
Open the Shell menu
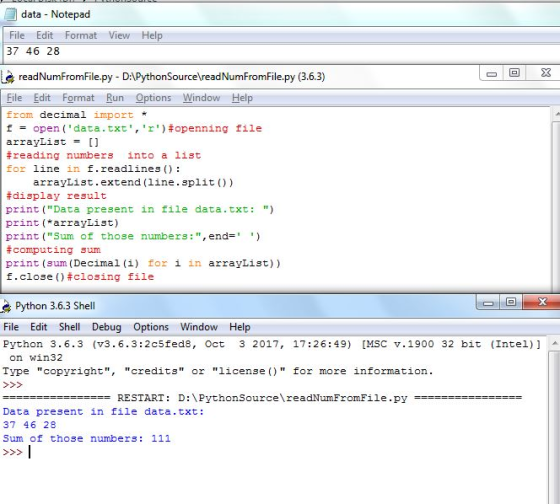pos(69,327)
